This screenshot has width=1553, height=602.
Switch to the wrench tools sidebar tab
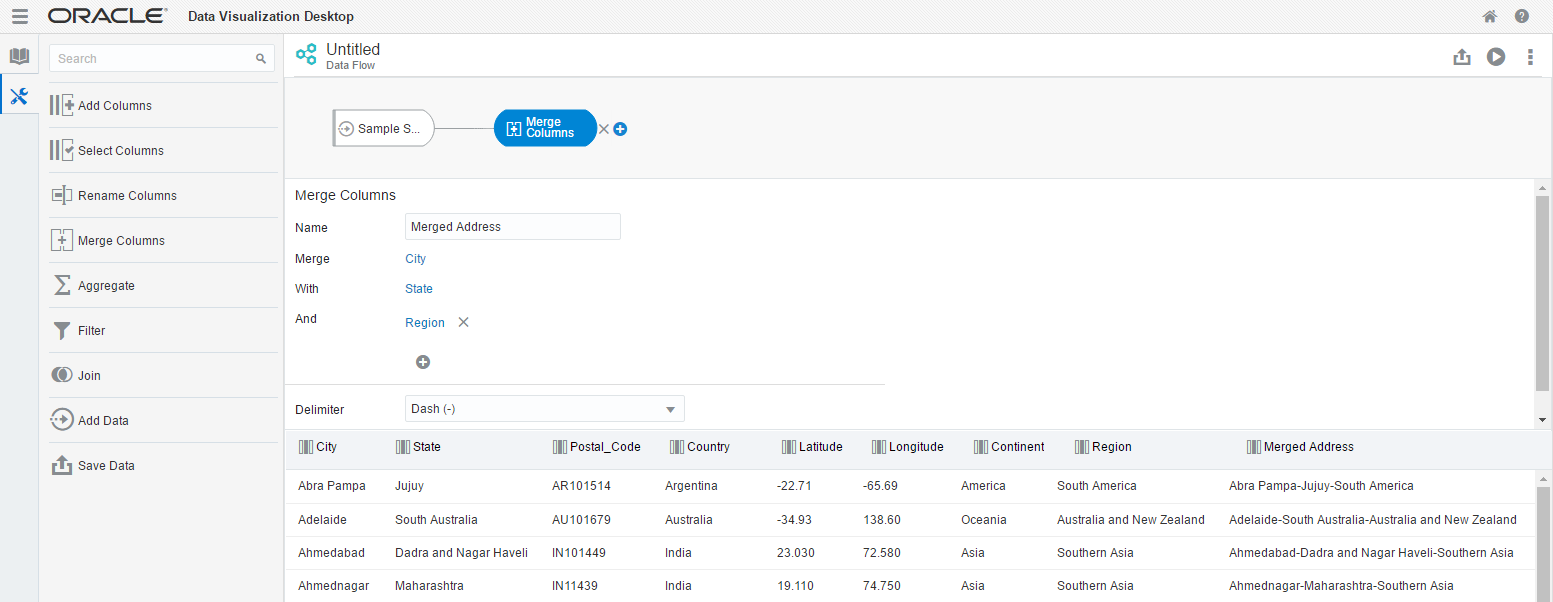19,96
